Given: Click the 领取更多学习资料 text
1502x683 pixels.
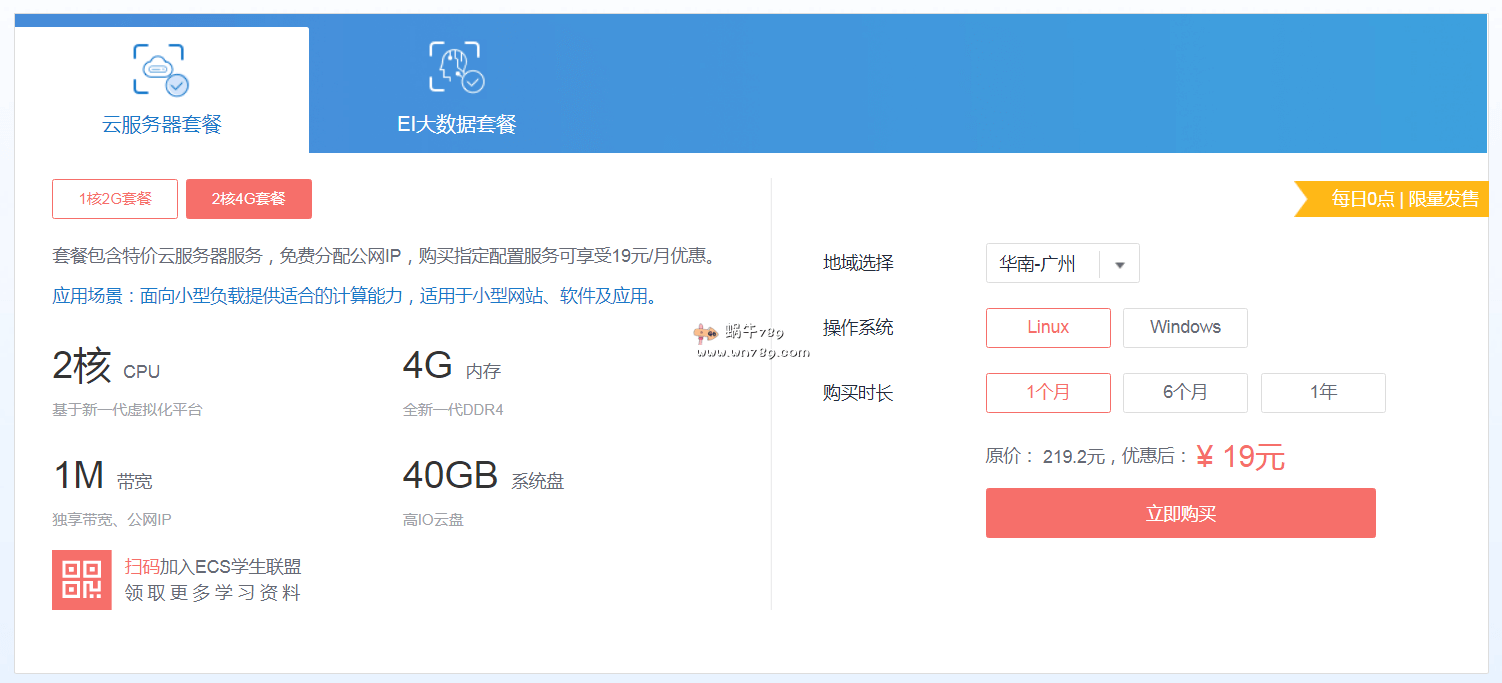Looking at the screenshot, I should 213,593.
